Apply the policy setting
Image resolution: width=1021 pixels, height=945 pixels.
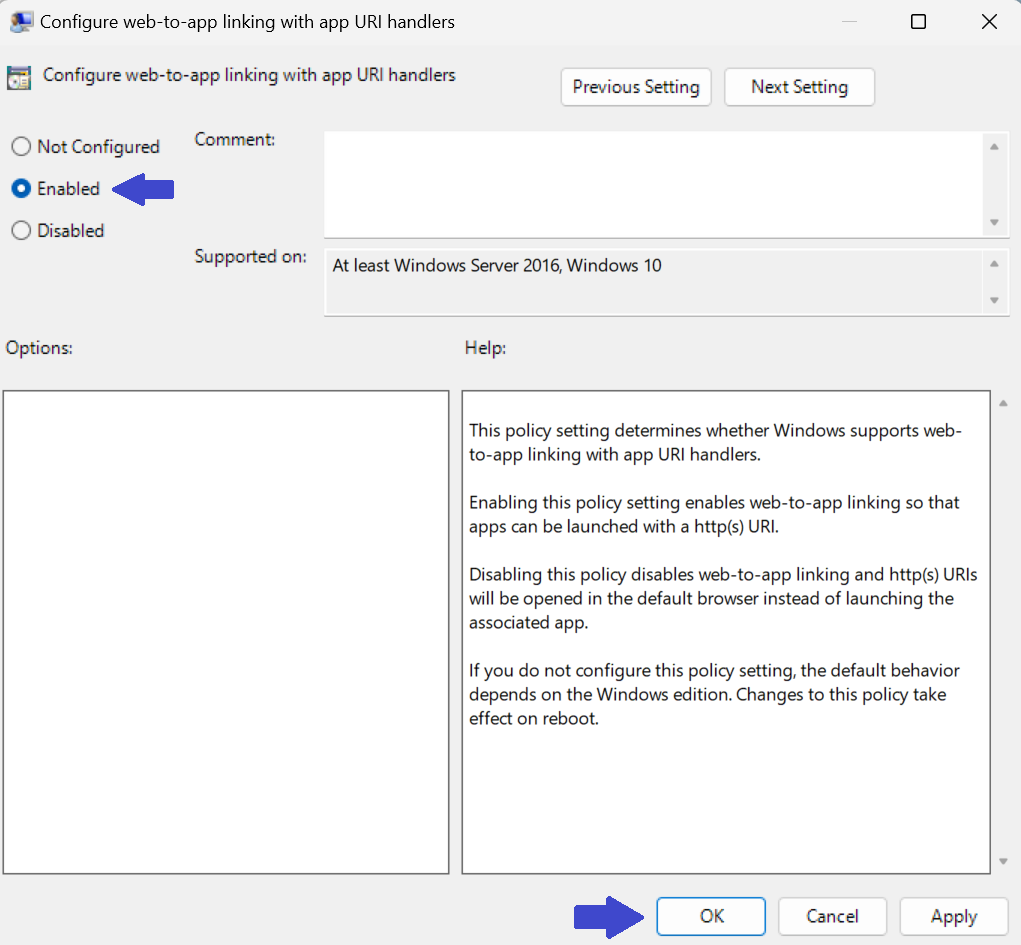(953, 916)
